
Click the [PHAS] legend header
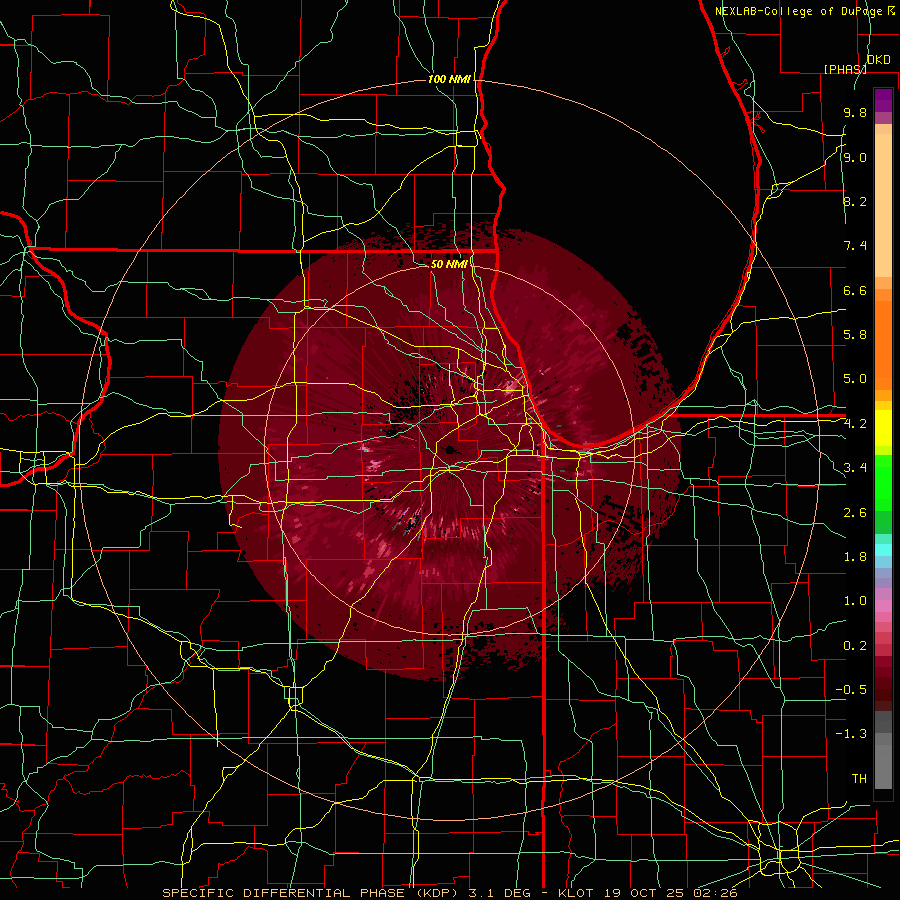[x=845, y=69]
